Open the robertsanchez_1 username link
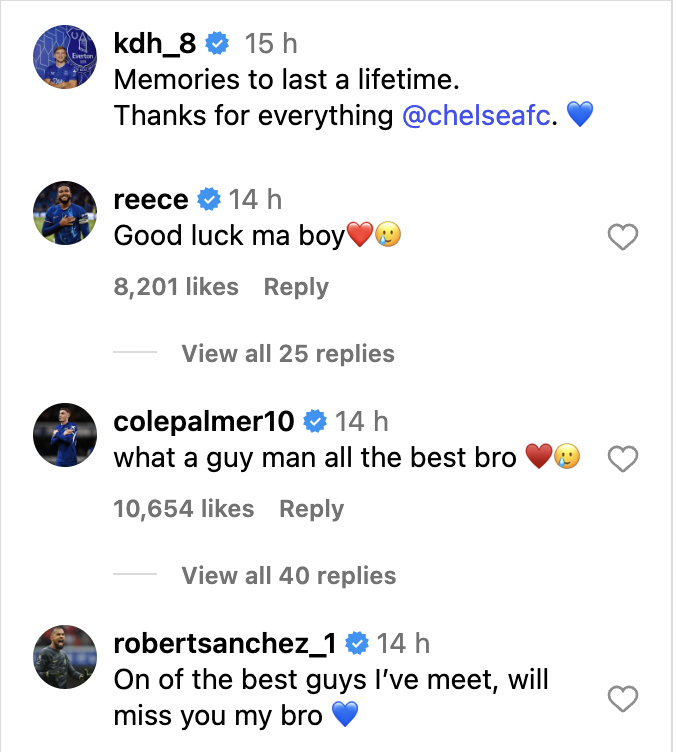The width and height of the screenshot is (676, 752). point(225,644)
